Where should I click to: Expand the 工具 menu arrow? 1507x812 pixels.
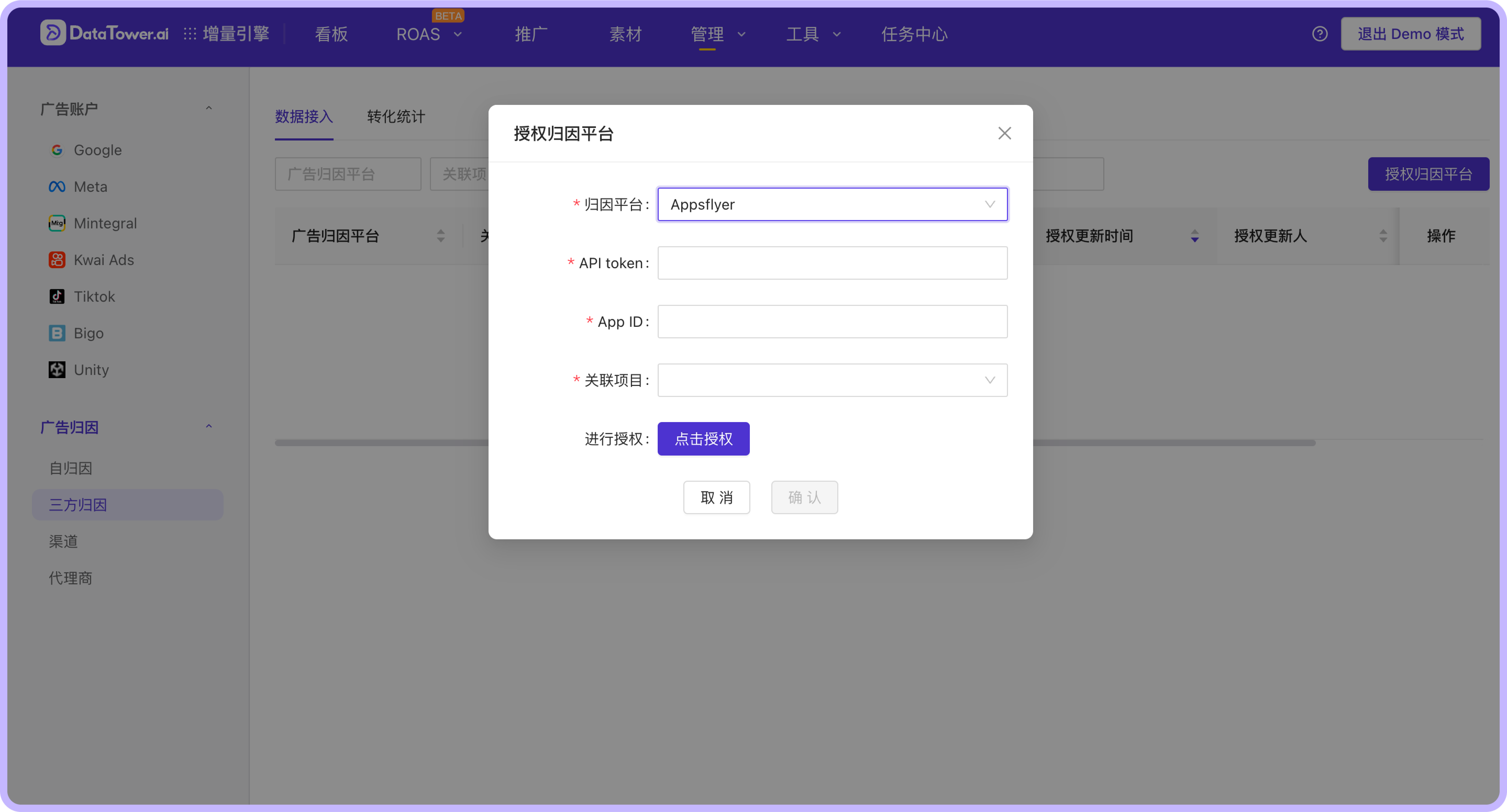(836, 35)
